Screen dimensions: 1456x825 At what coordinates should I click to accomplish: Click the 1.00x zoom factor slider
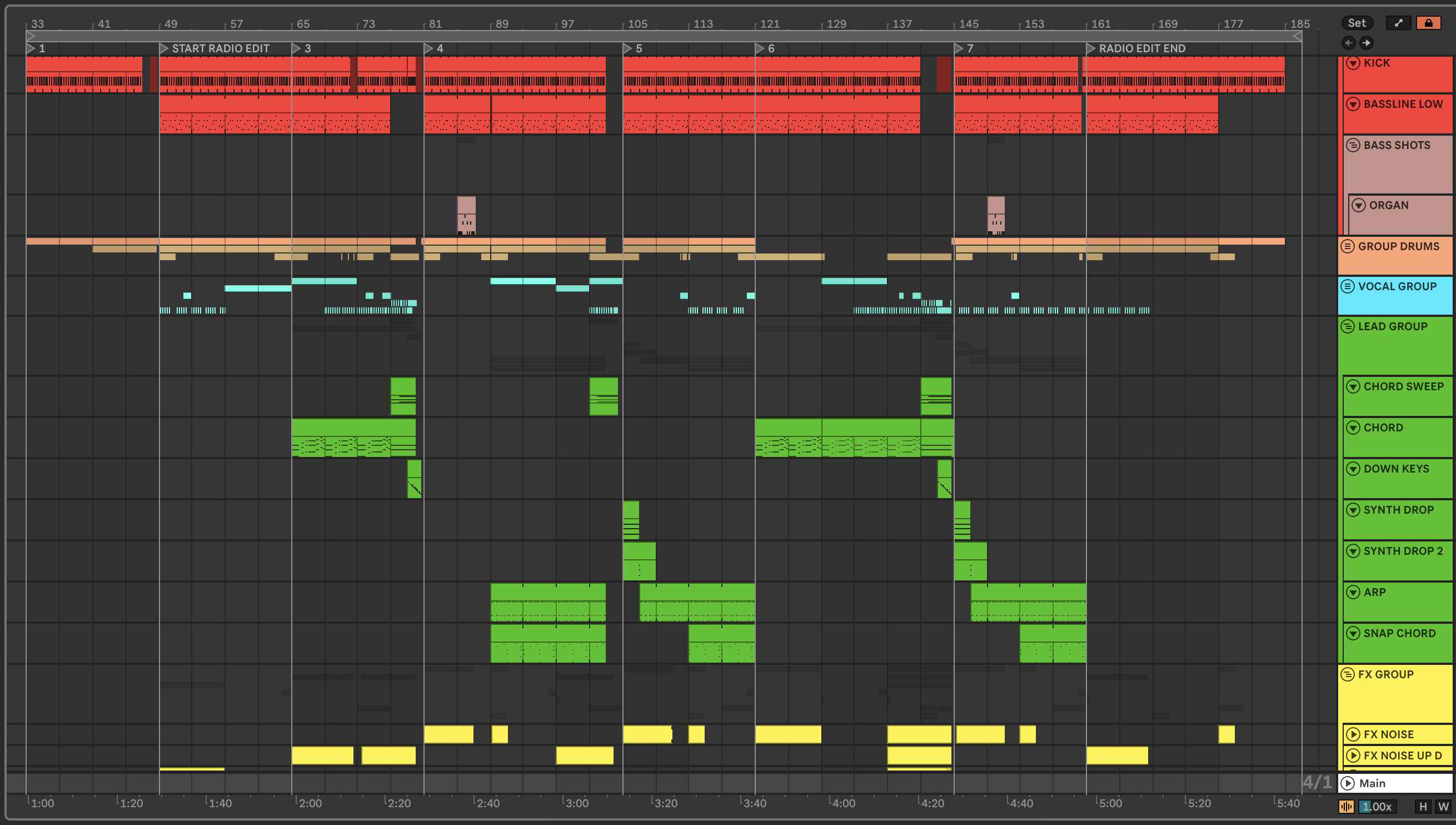tap(1377, 806)
